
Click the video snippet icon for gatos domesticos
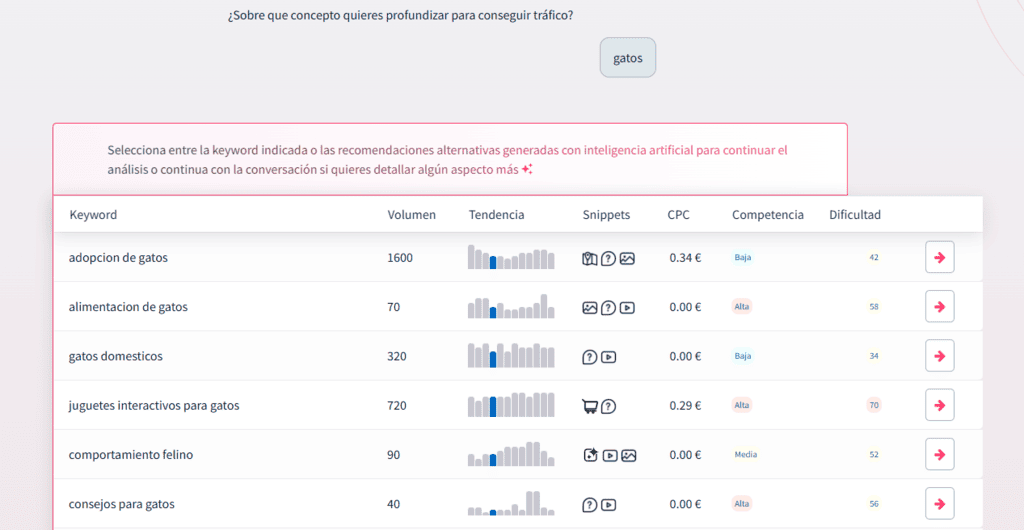pos(609,357)
